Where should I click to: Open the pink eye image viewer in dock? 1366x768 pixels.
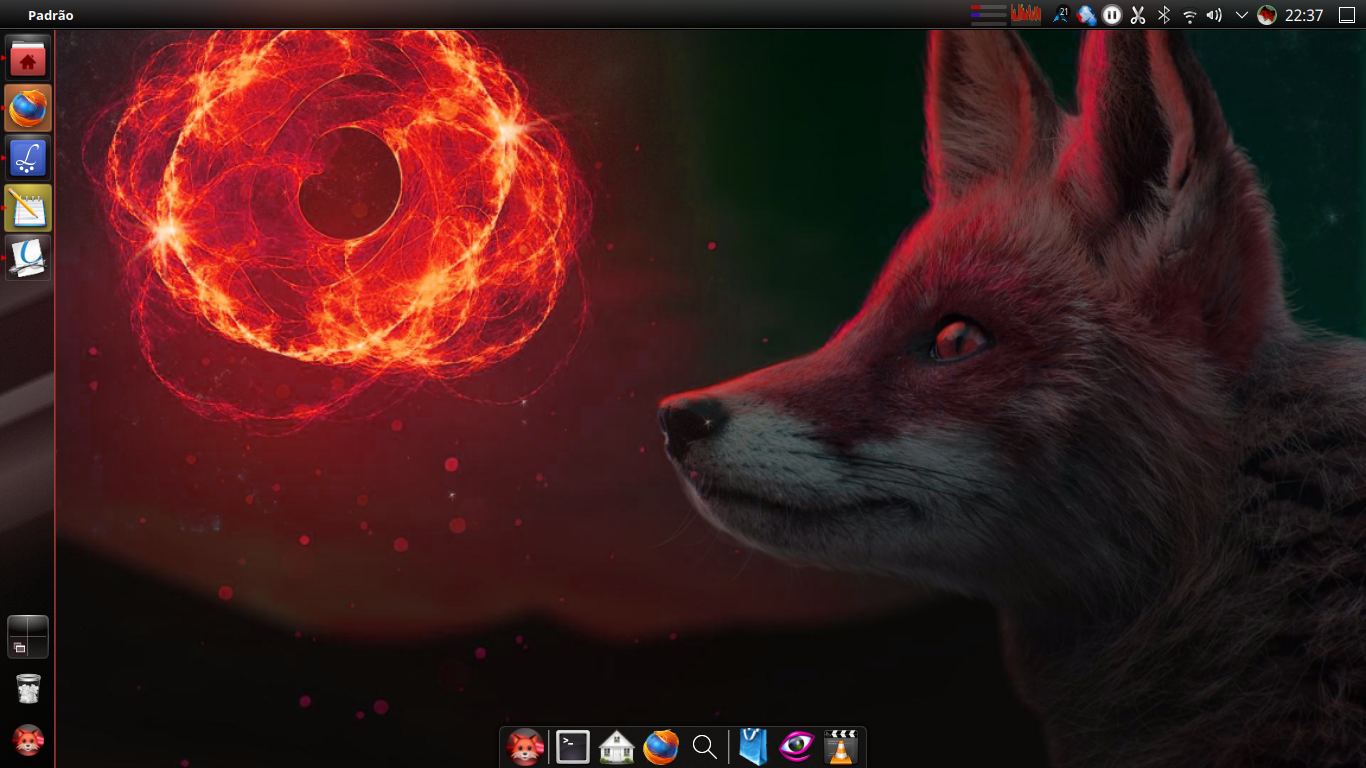797,747
